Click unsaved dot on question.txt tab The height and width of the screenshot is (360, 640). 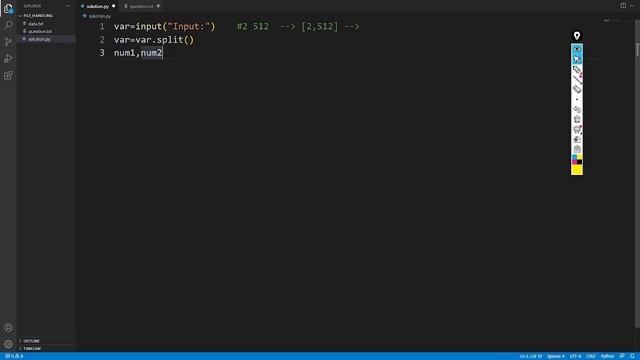click(x=158, y=6)
